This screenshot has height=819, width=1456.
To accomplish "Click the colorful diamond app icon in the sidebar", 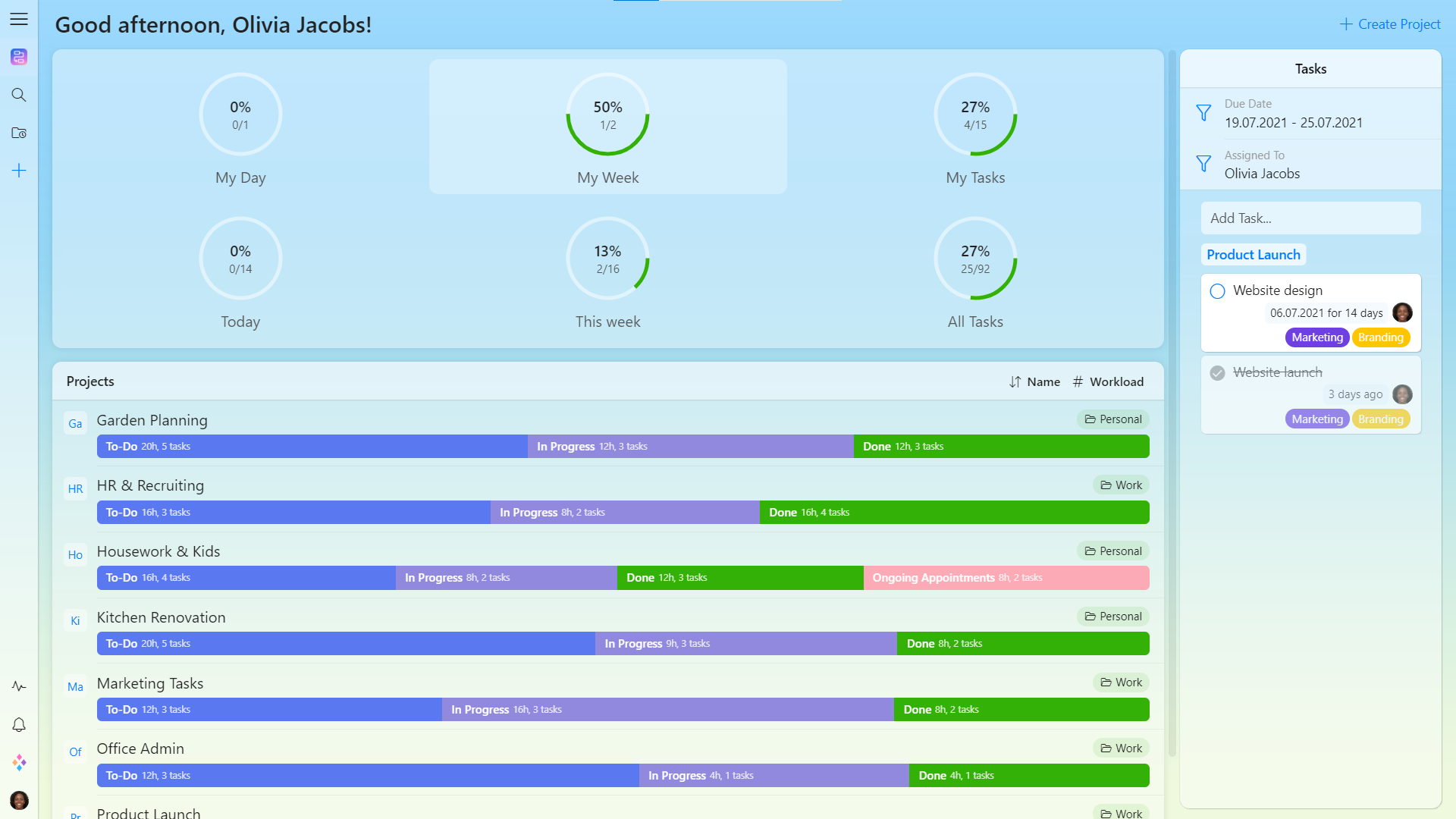I will (19, 762).
